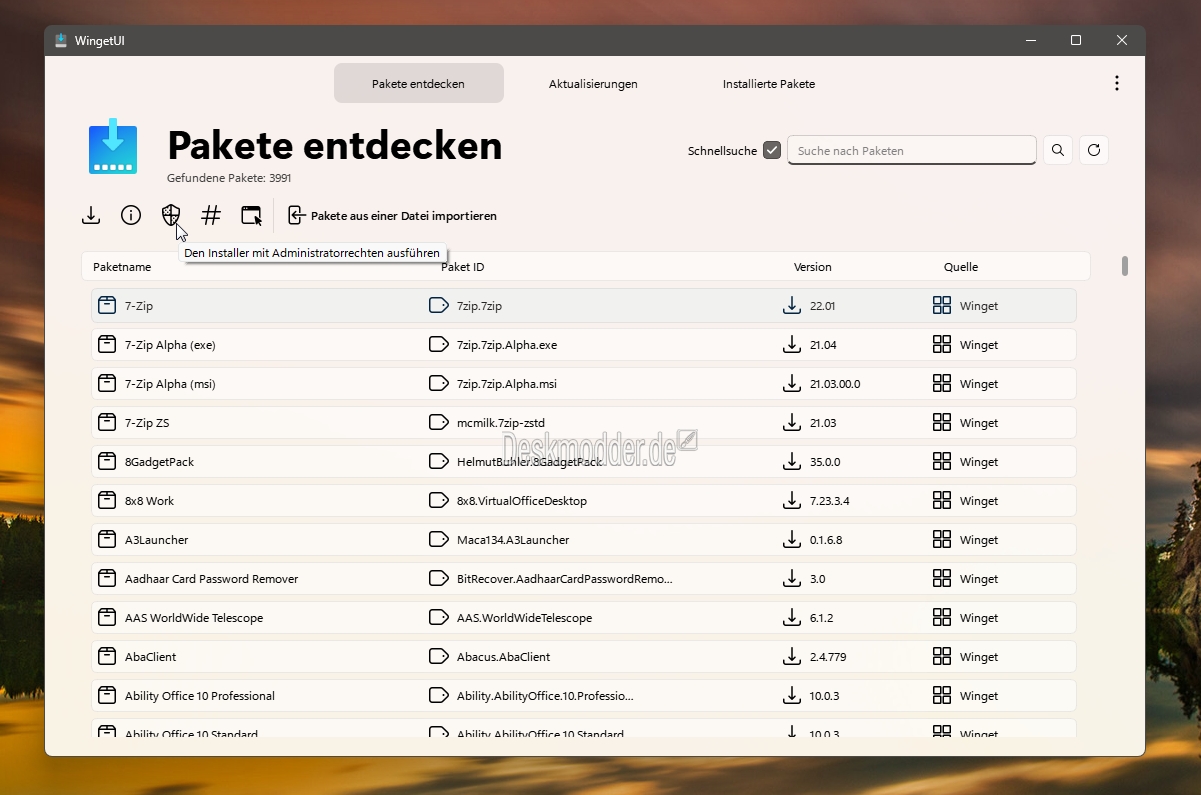
Task: Reload the package list with refresh icon
Action: tap(1094, 150)
